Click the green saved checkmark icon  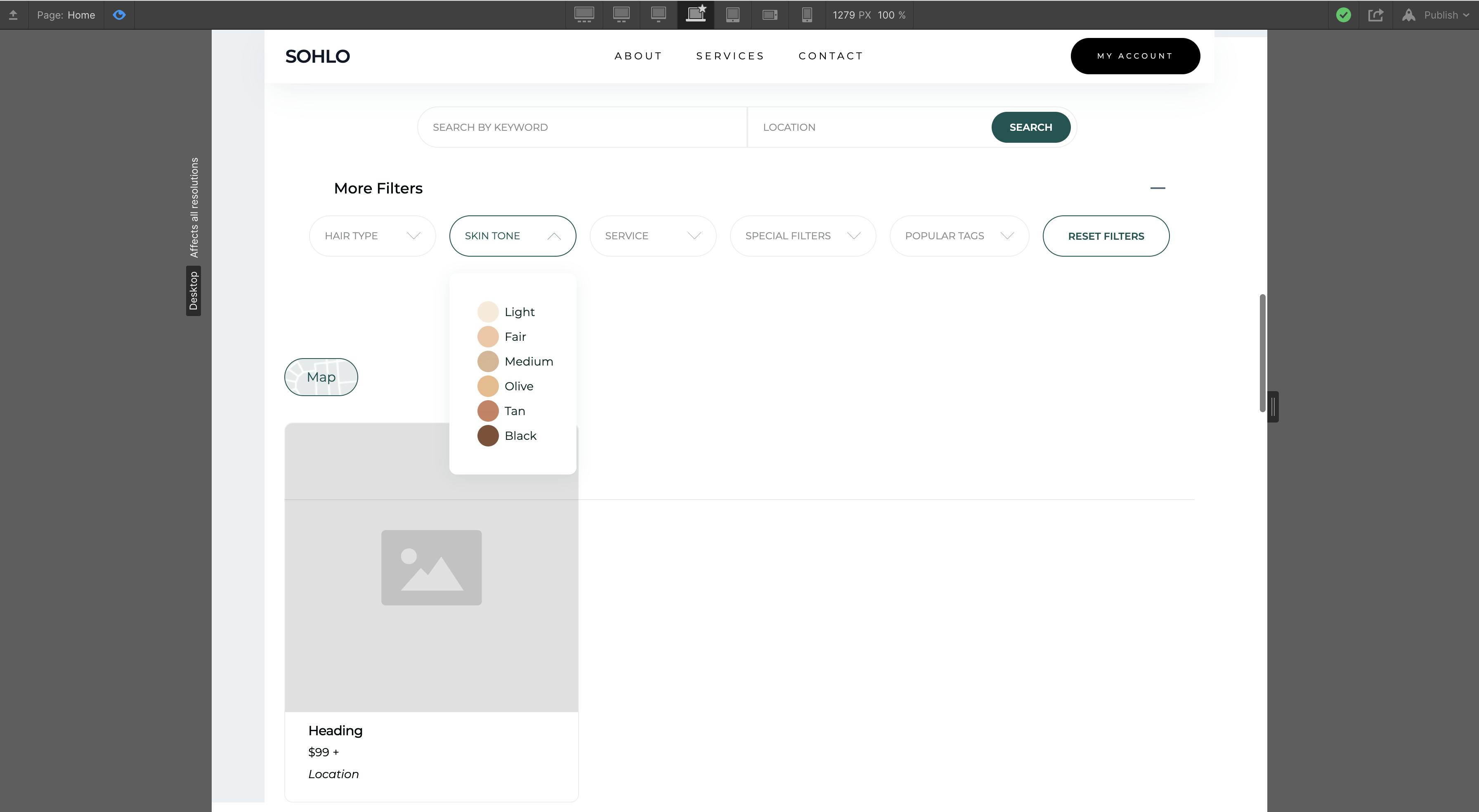coord(1343,15)
